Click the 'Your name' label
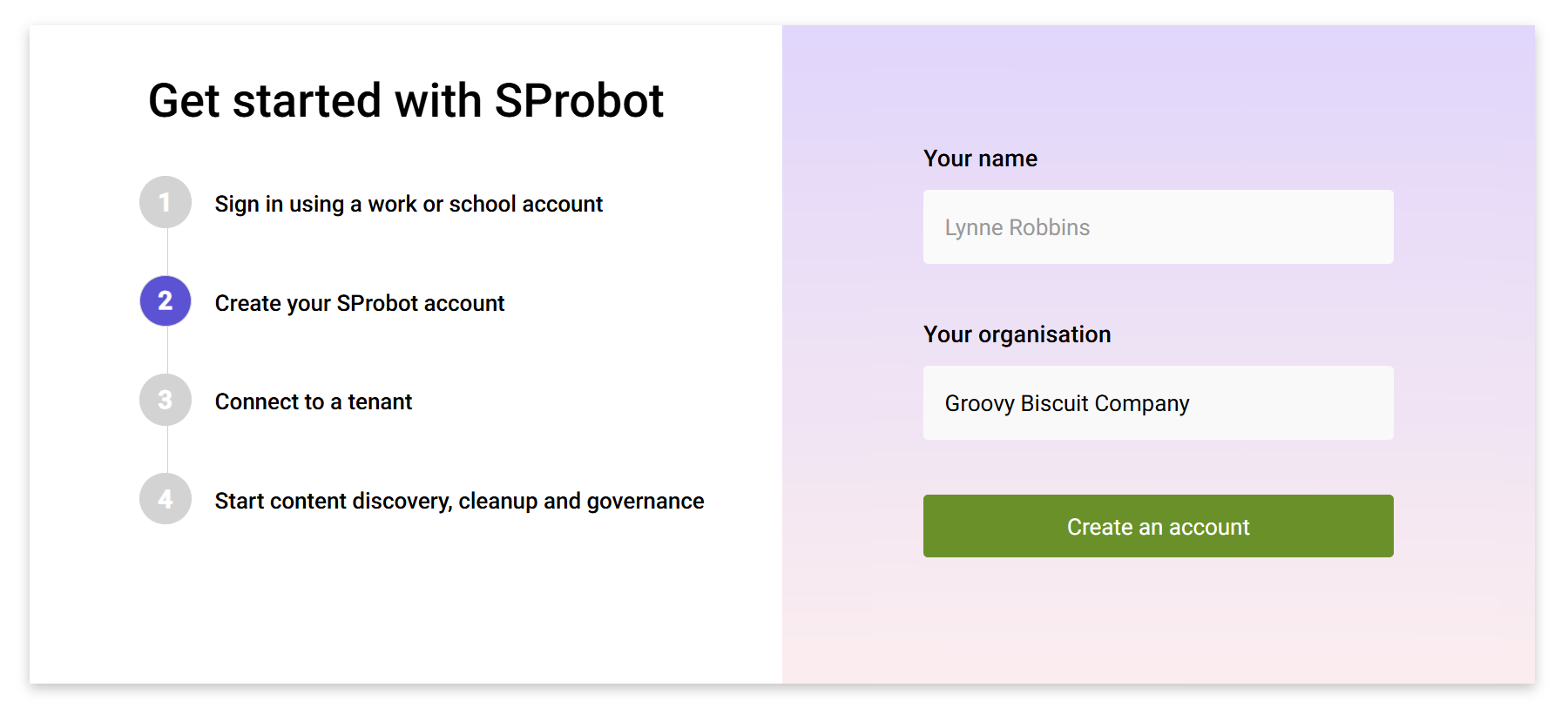 tap(980, 158)
